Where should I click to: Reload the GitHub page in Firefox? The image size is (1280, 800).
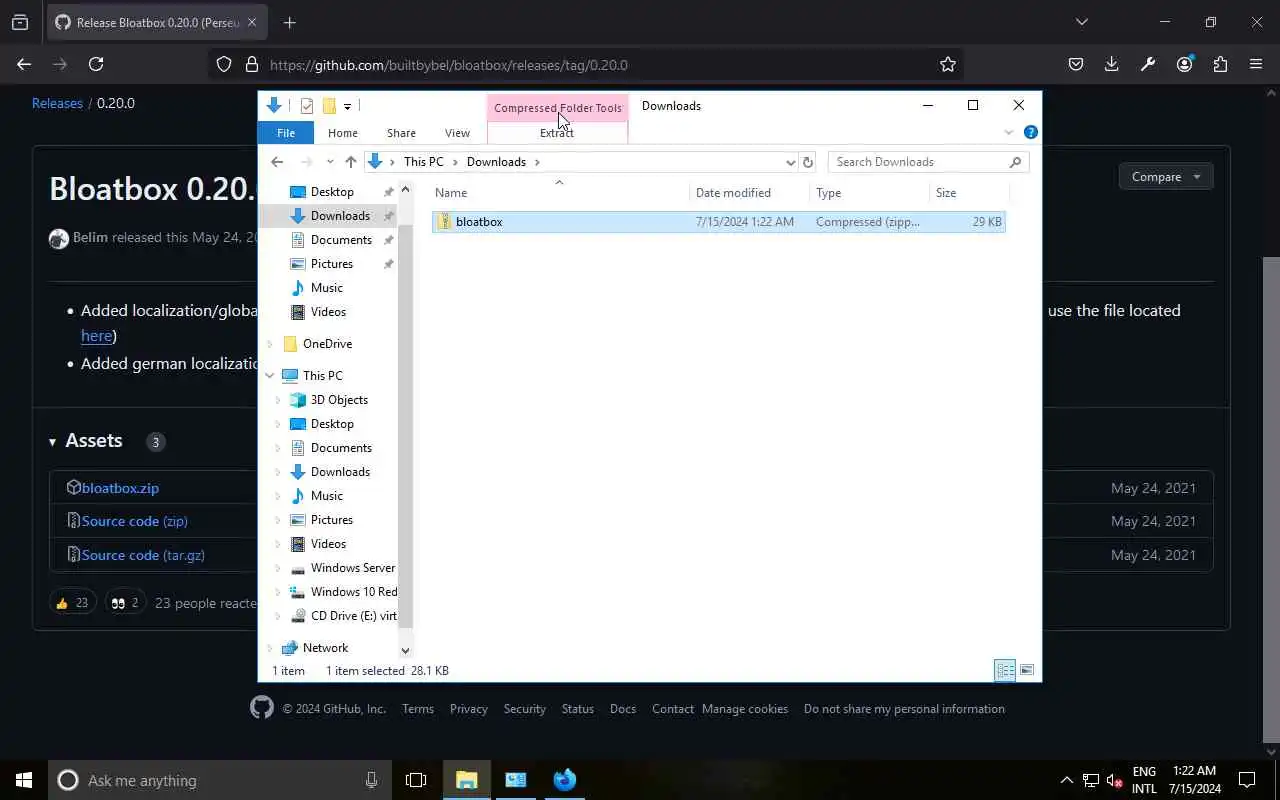pos(96,64)
